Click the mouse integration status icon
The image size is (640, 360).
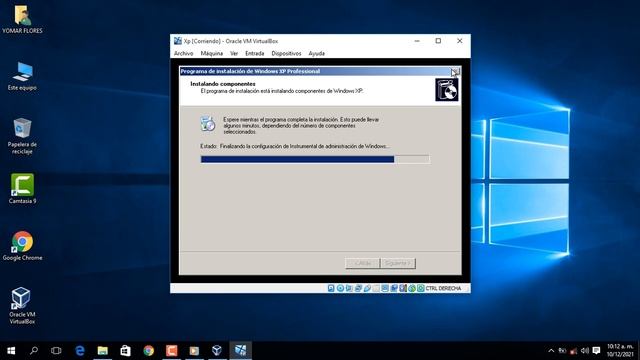pyautogui.click(x=412, y=288)
